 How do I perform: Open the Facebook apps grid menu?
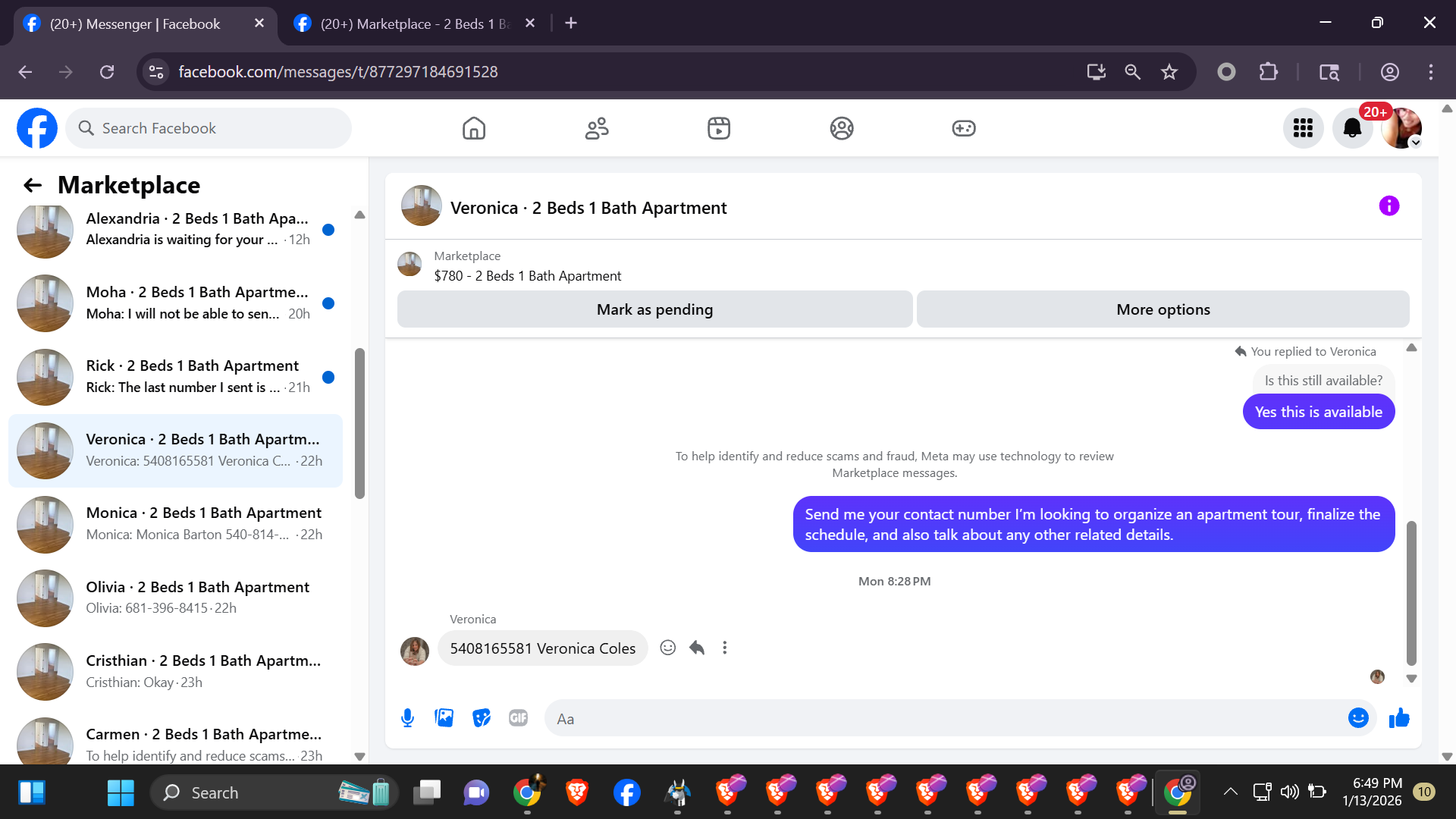point(1303,128)
